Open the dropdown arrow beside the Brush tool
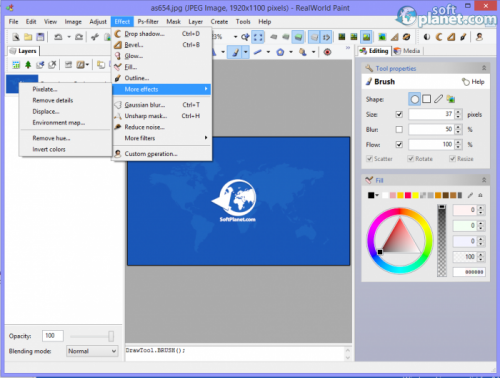The image size is (500, 378). [x=246, y=52]
